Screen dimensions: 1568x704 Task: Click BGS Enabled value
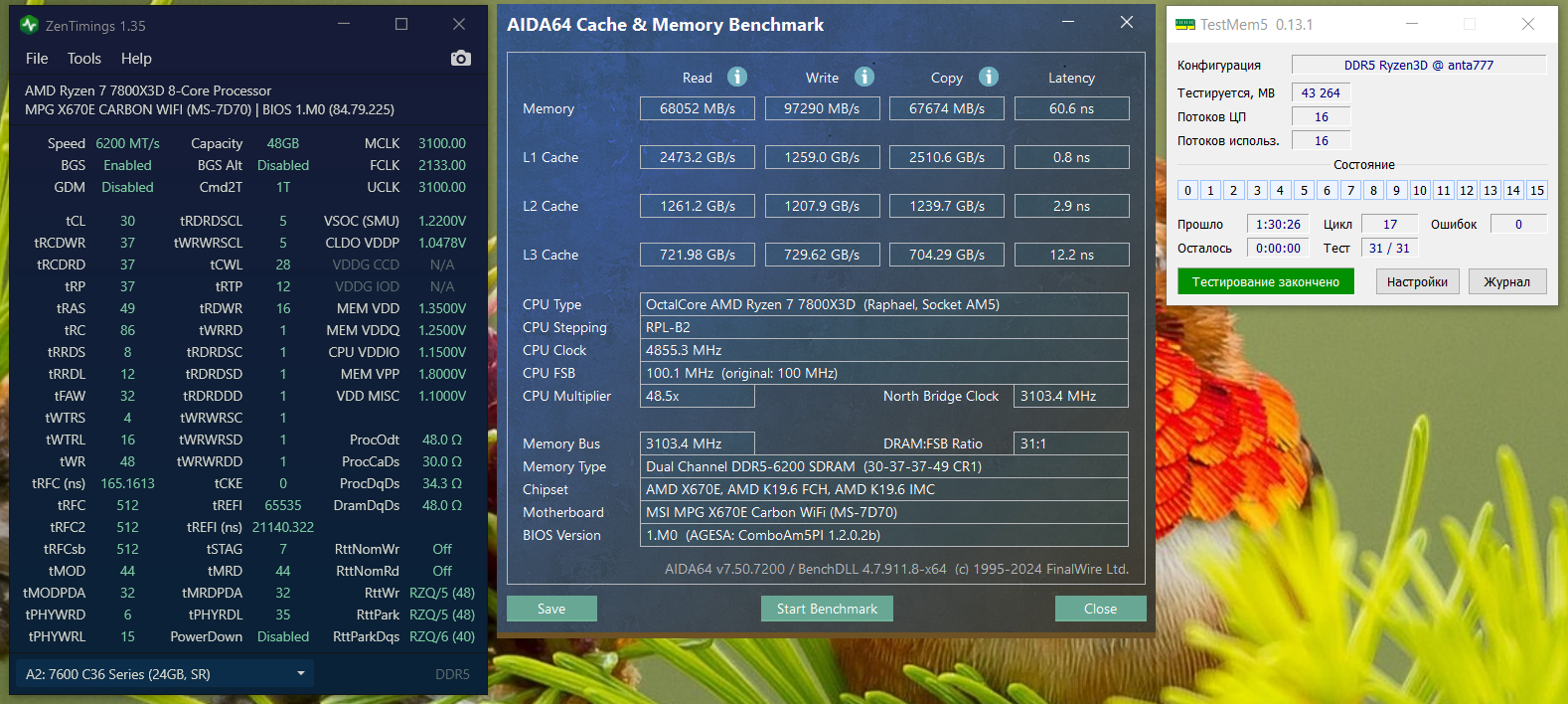[x=127, y=165]
